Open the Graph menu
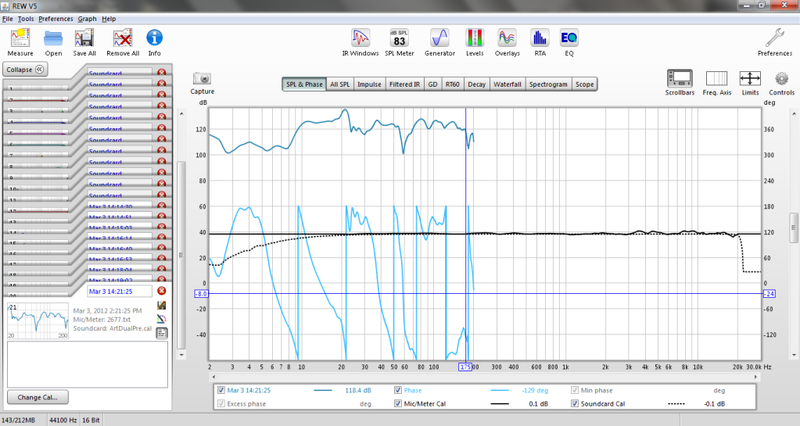This screenshot has width=800, height=426. tap(87, 19)
